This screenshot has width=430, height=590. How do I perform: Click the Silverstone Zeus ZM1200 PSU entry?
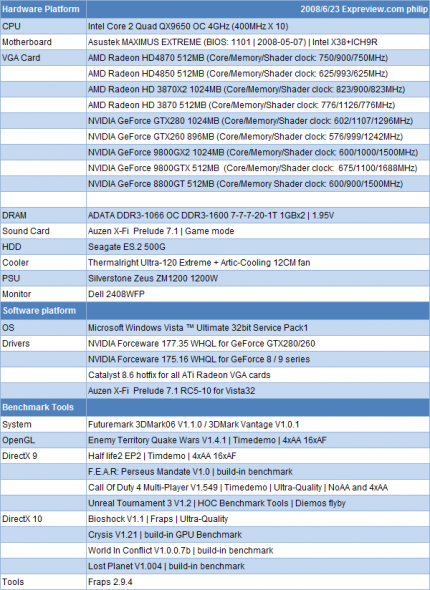point(258,278)
